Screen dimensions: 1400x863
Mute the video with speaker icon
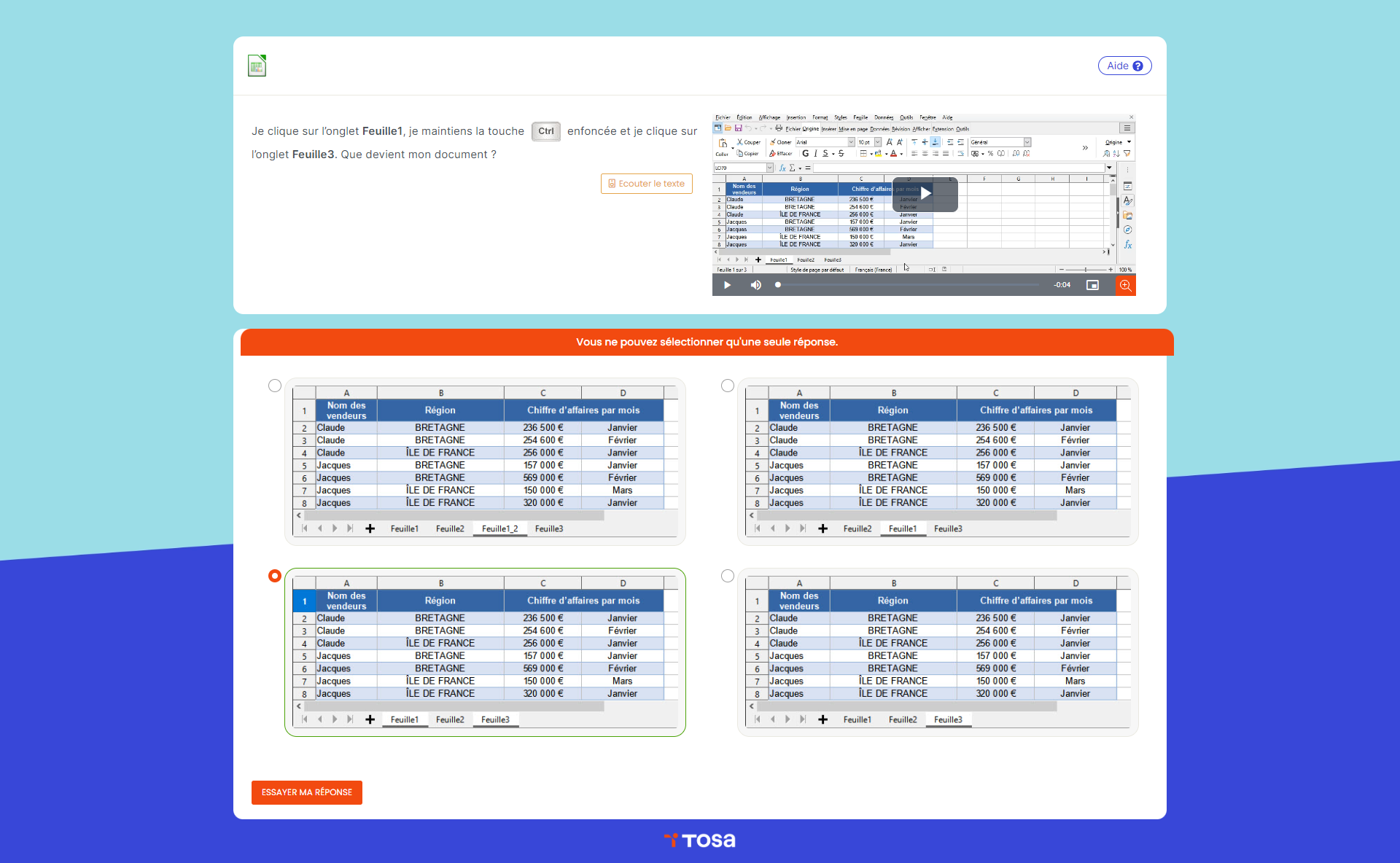(x=756, y=285)
